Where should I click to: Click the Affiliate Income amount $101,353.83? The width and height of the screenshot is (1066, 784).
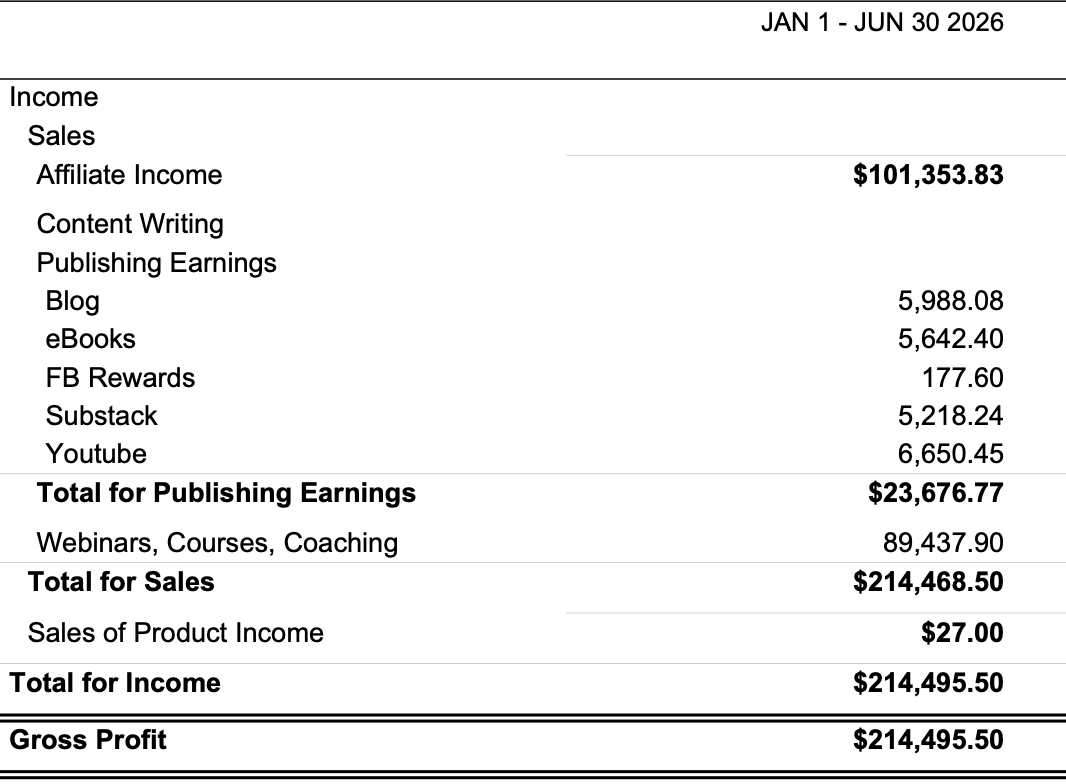tap(928, 175)
